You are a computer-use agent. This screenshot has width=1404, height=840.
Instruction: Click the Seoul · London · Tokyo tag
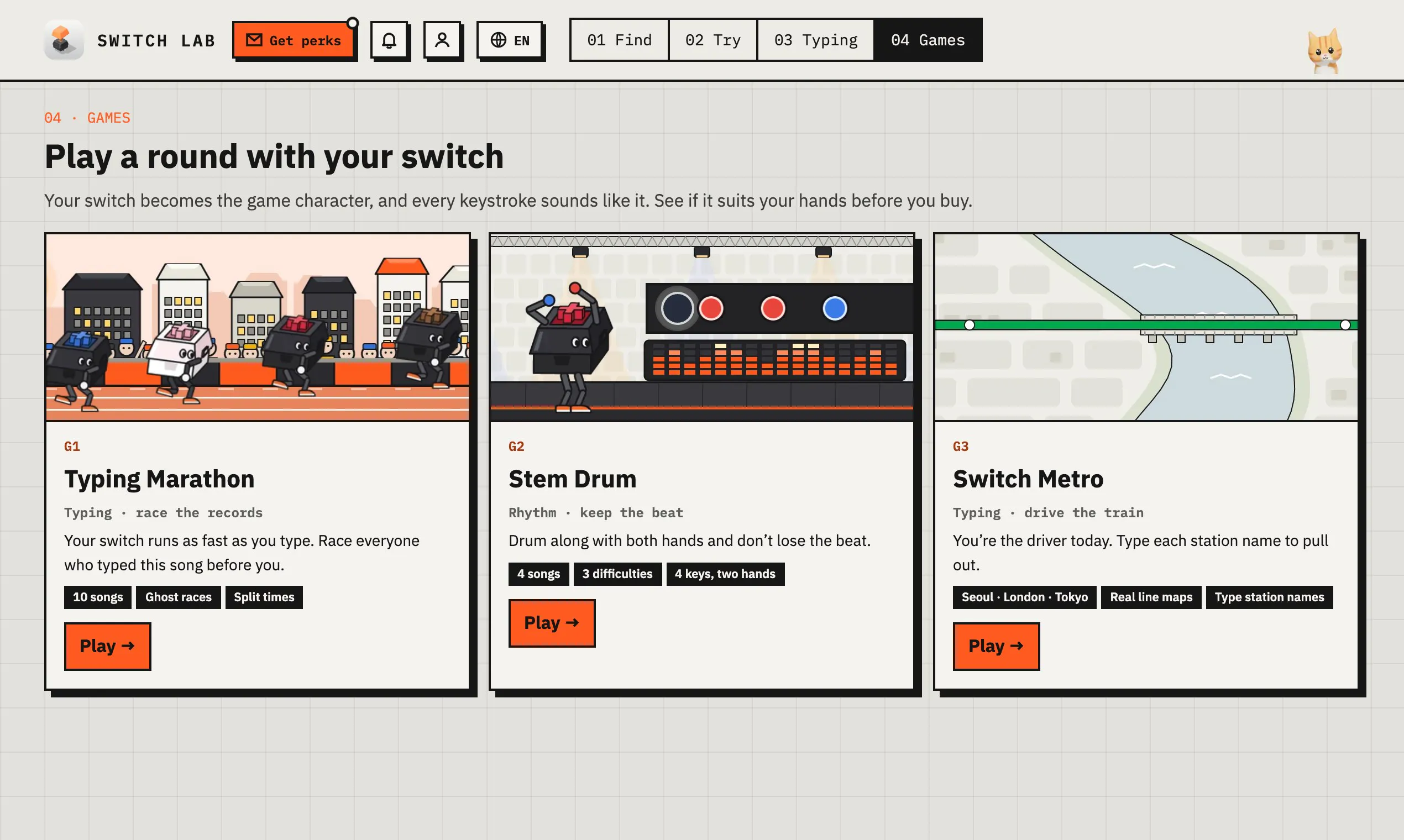(x=1025, y=597)
